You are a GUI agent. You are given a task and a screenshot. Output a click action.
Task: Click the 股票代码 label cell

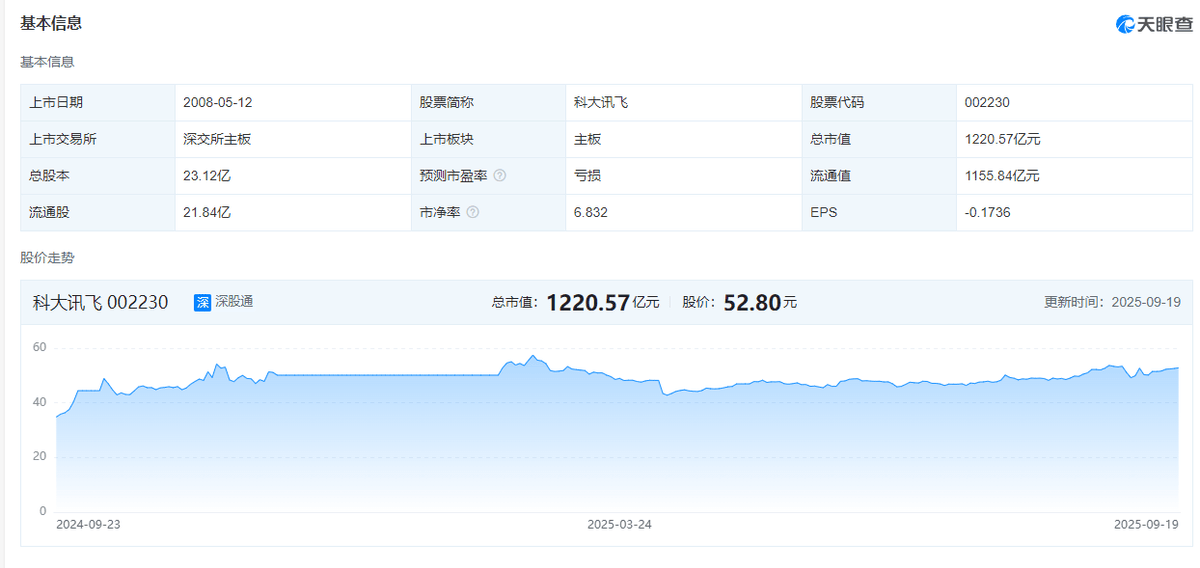[879, 102]
